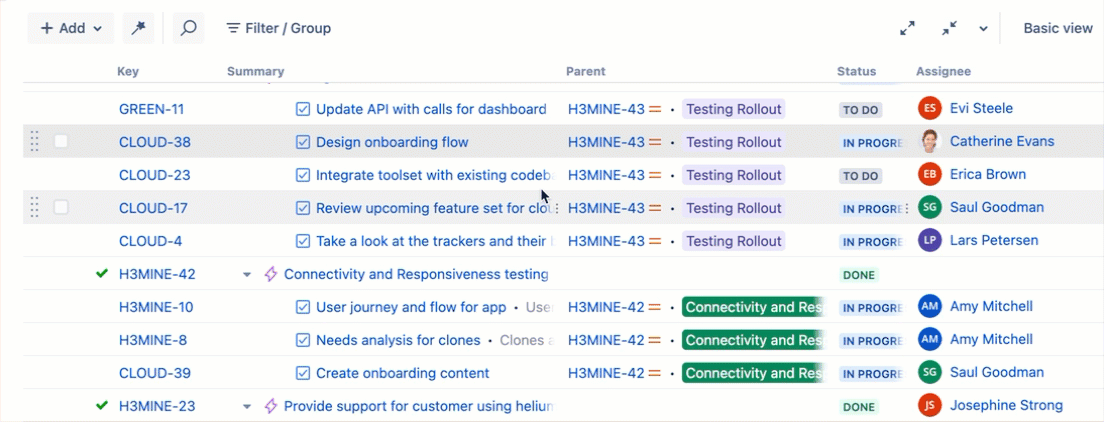Click Josephine Strong's JS avatar
The height and width of the screenshot is (422, 1104).
(929, 405)
